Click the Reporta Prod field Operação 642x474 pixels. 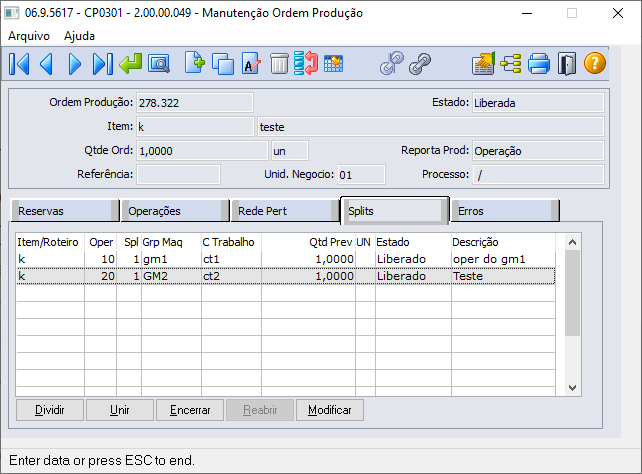[x=538, y=151]
